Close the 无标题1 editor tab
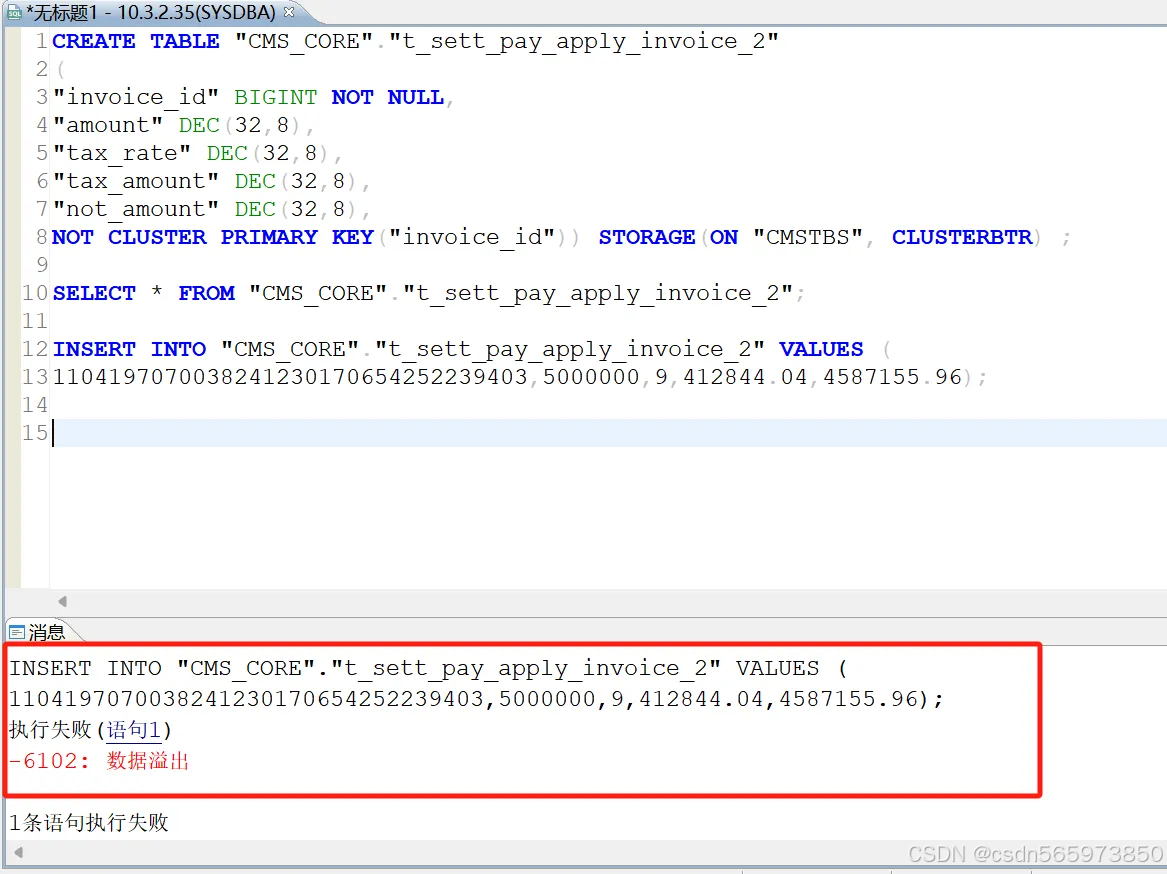 (x=289, y=12)
